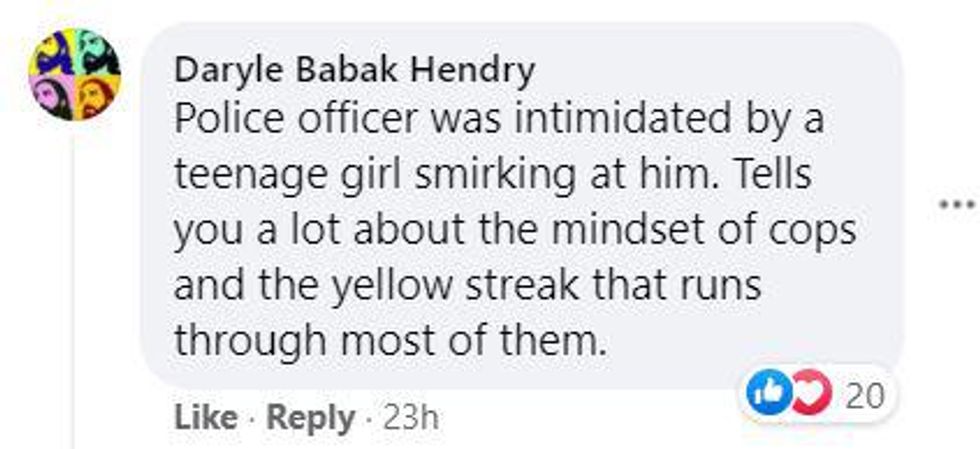Like this comment
980x449 pixels.
205,417
